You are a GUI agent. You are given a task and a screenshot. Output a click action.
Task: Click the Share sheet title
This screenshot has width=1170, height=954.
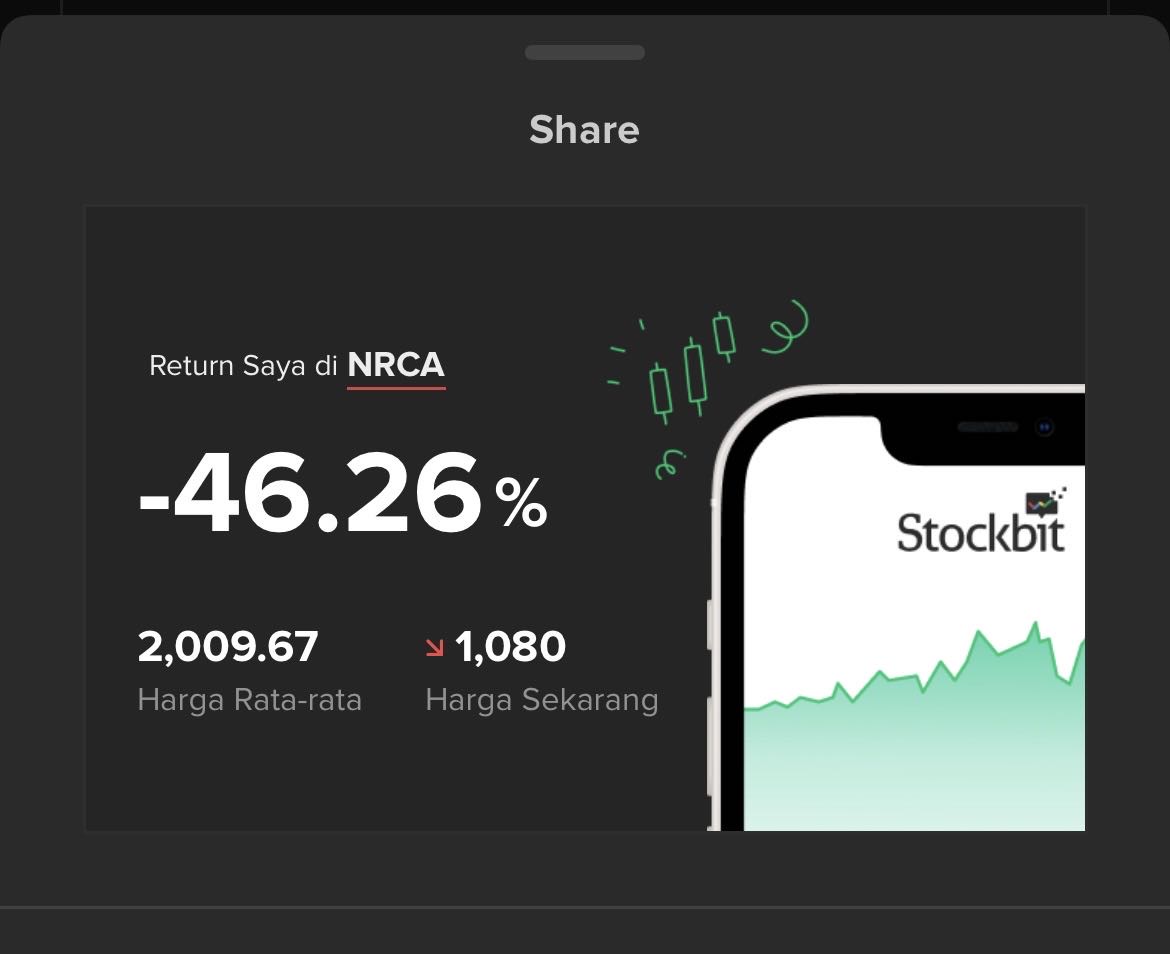pyautogui.click(x=584, y=130)
